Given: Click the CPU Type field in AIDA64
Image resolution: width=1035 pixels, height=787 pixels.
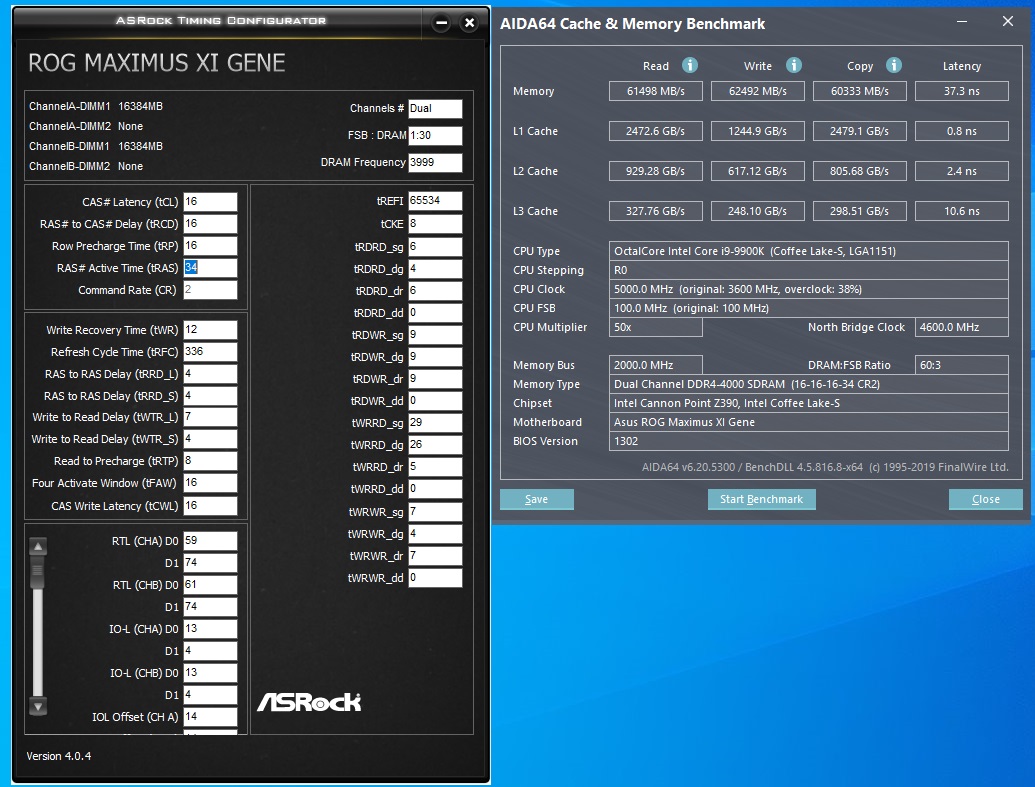Looking at the screenshot, I should pos(809,251).
